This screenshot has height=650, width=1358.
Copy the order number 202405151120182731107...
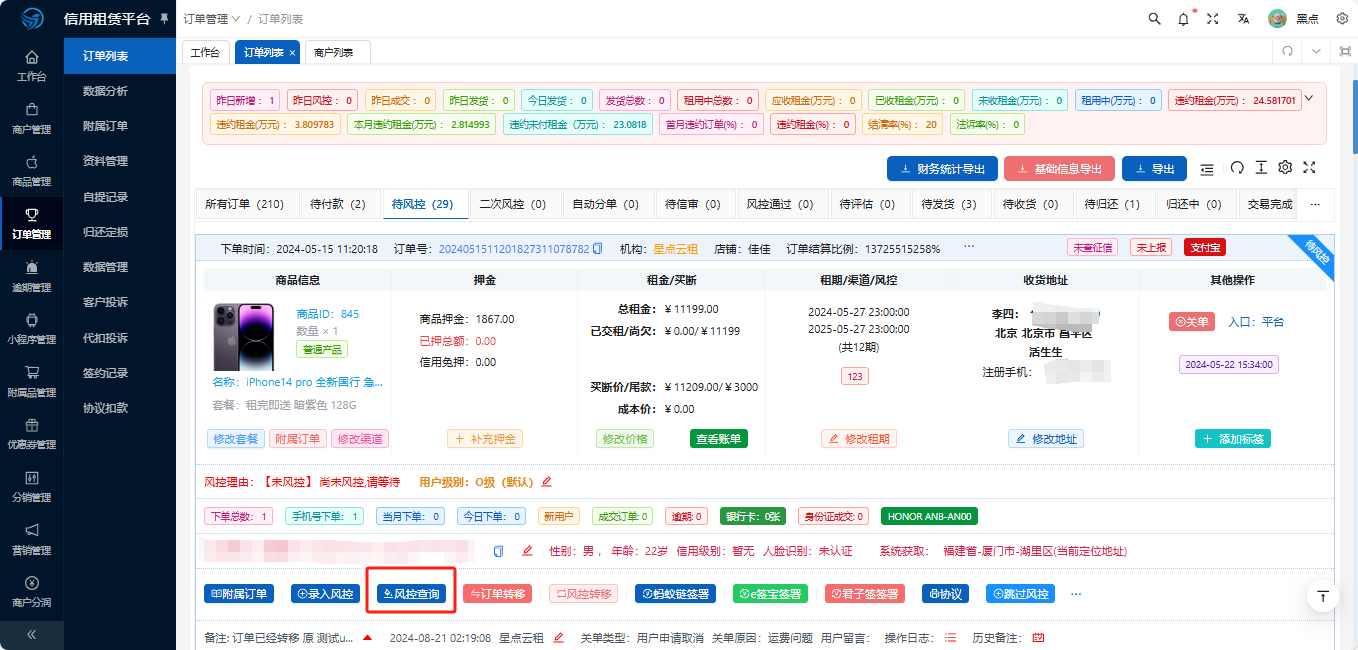click(x=598, y=248)
